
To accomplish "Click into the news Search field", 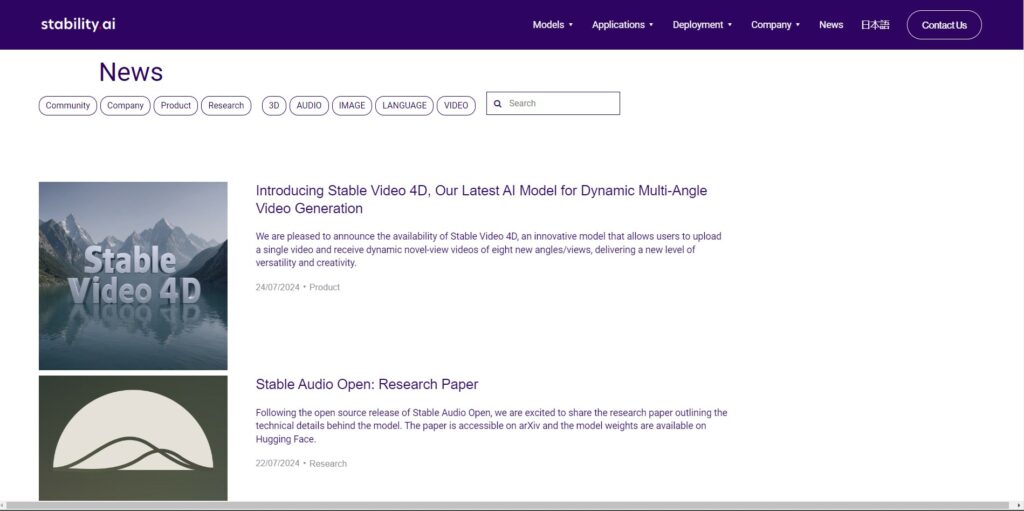I will click(x=553, y=103).
